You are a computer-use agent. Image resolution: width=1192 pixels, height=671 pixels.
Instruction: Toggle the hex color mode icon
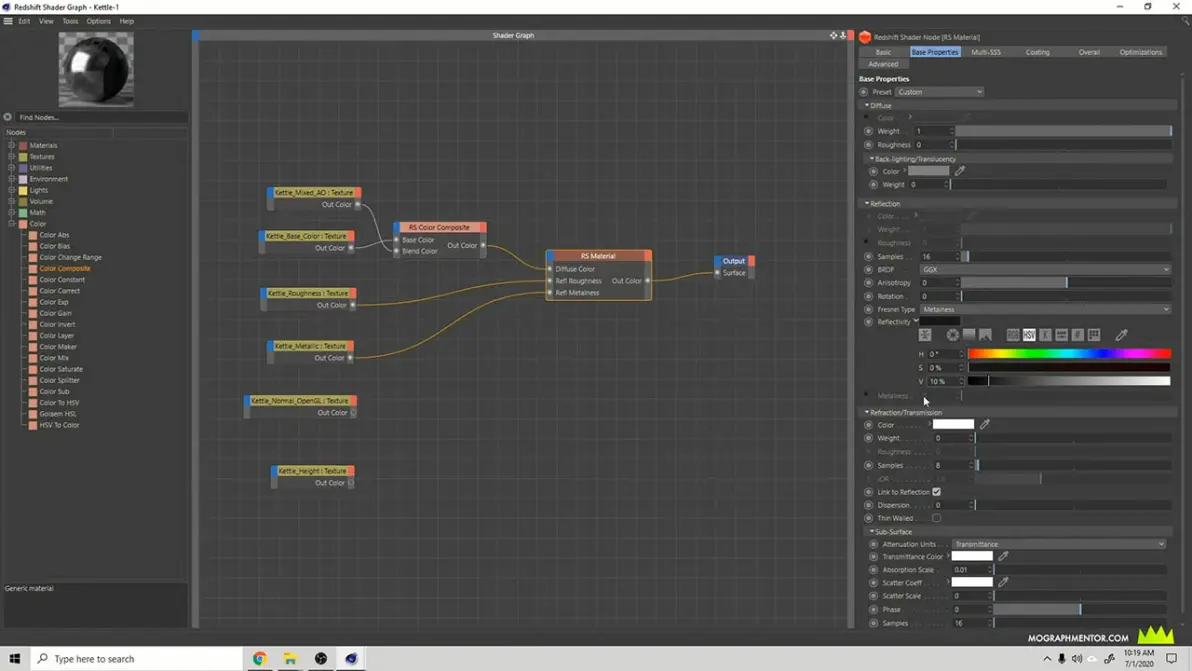1077,335
